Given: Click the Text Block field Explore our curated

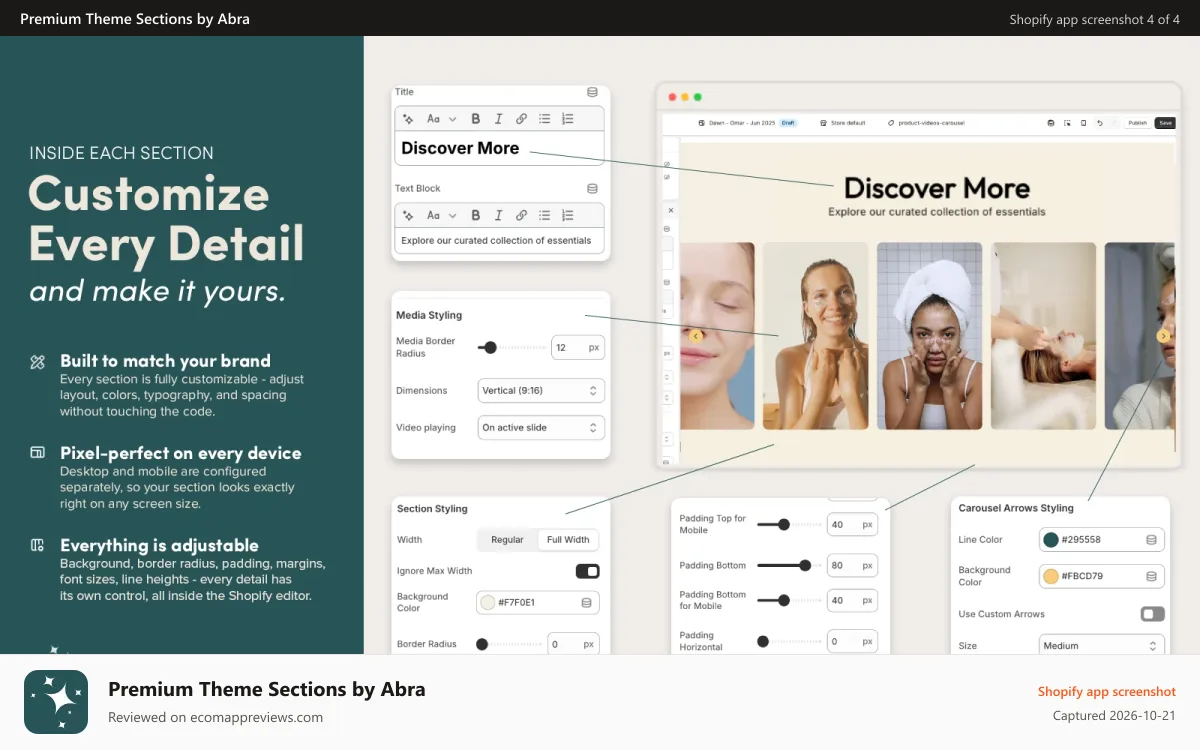Looking at the screenshot, I should click(500, 241).
